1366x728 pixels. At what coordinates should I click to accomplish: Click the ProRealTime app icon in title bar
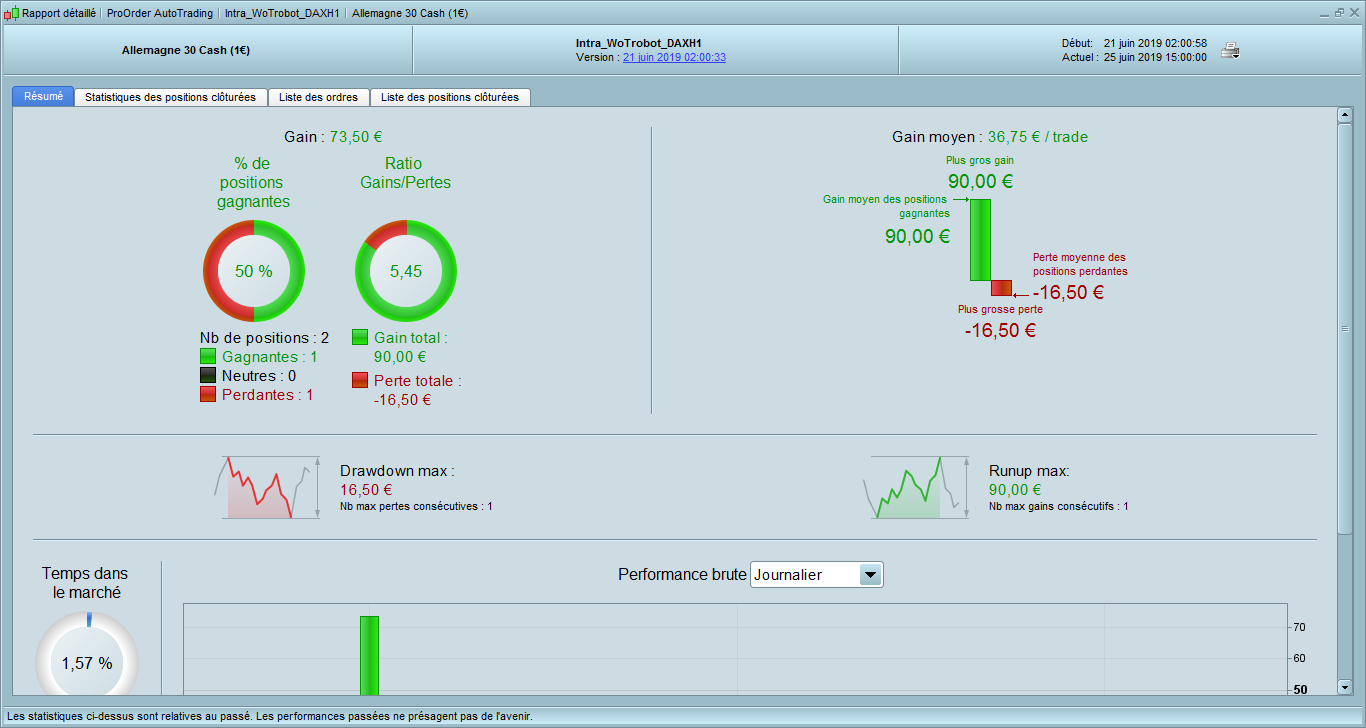(11, 14)
